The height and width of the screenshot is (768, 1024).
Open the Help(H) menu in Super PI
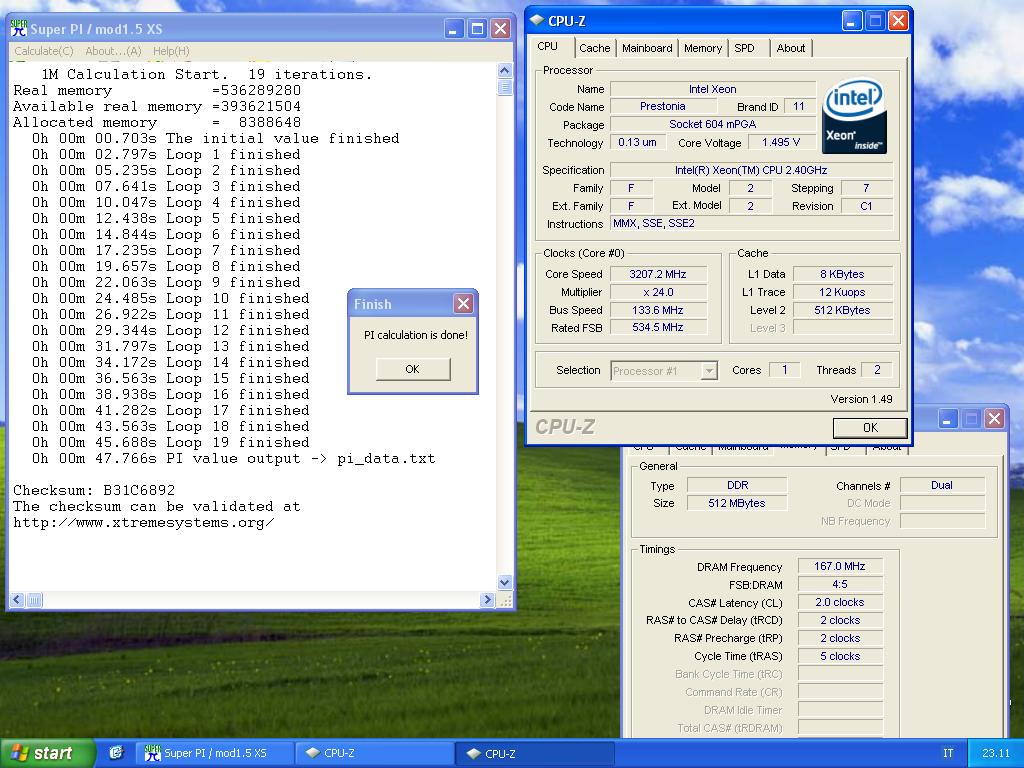click(x=171, y=51)
